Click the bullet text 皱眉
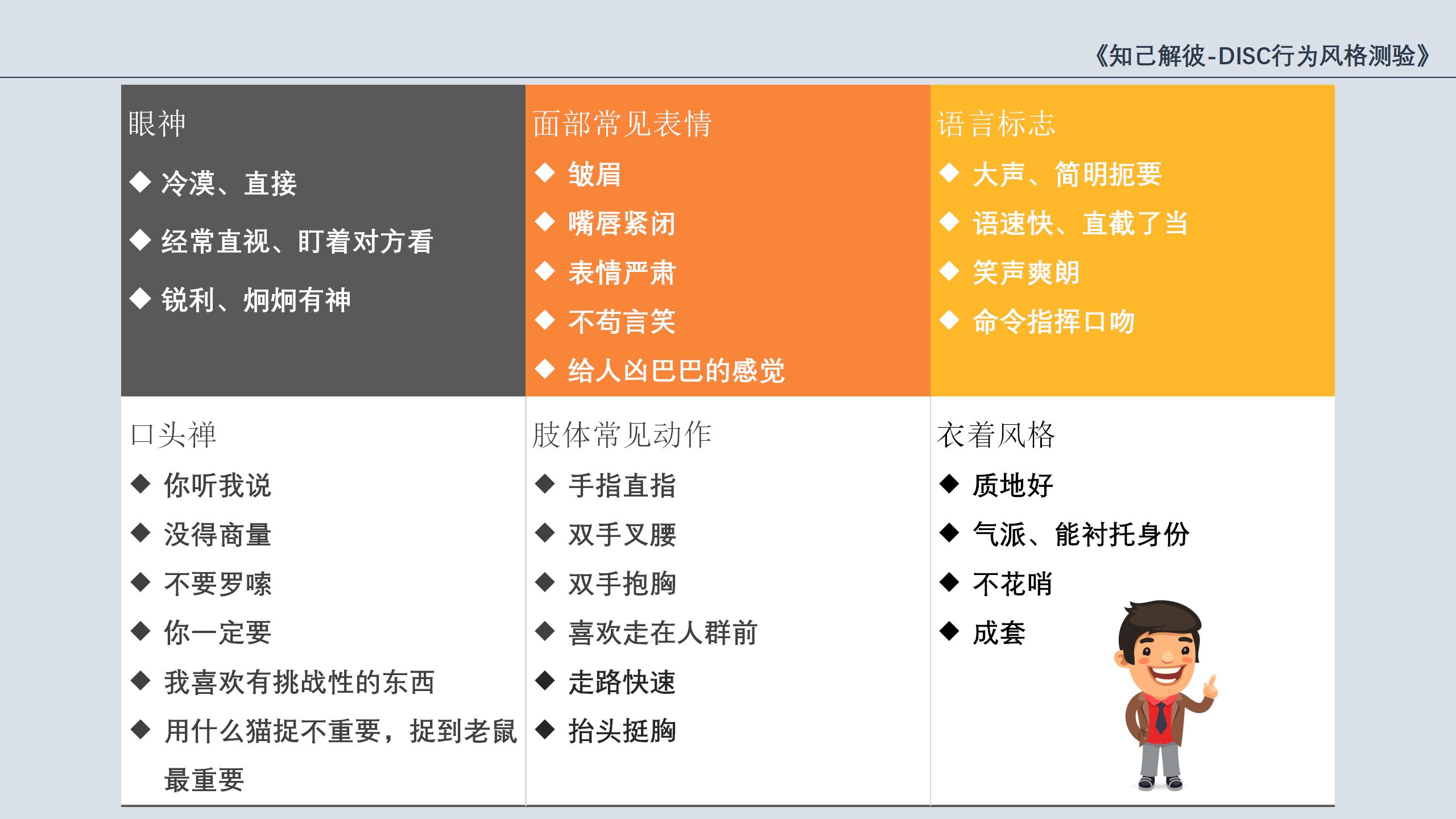Image resolution: width=1456 pixels, height=819 pixels. click(x=594, y=174)
